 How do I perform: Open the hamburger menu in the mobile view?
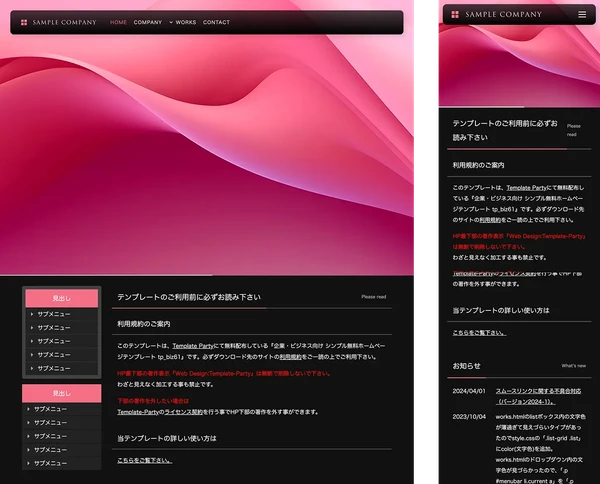[x=582, y=15]
